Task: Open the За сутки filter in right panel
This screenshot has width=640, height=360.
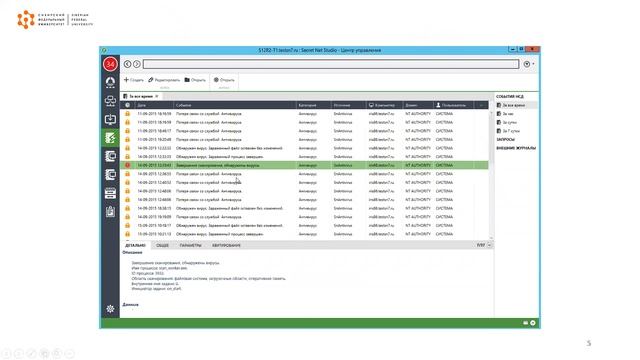Action: pyautogui.click(x=507, y=122)
